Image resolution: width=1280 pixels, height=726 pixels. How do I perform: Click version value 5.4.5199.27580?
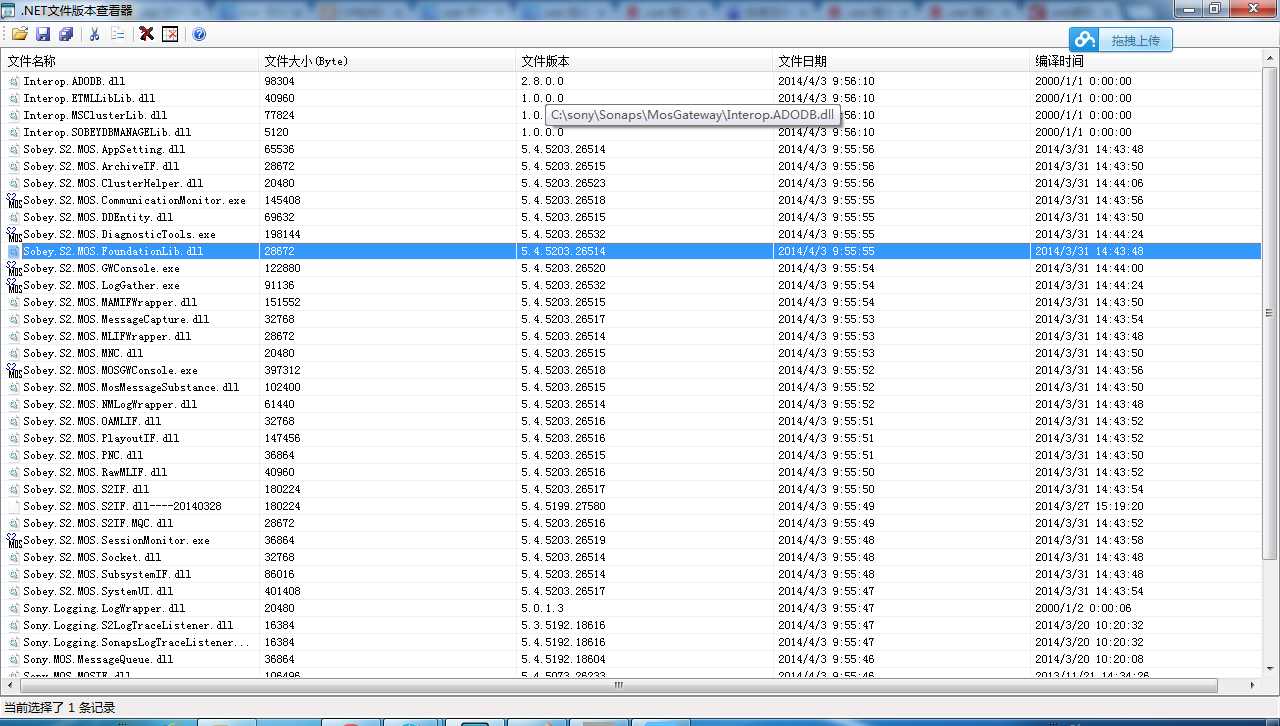(x=563, y=506)
